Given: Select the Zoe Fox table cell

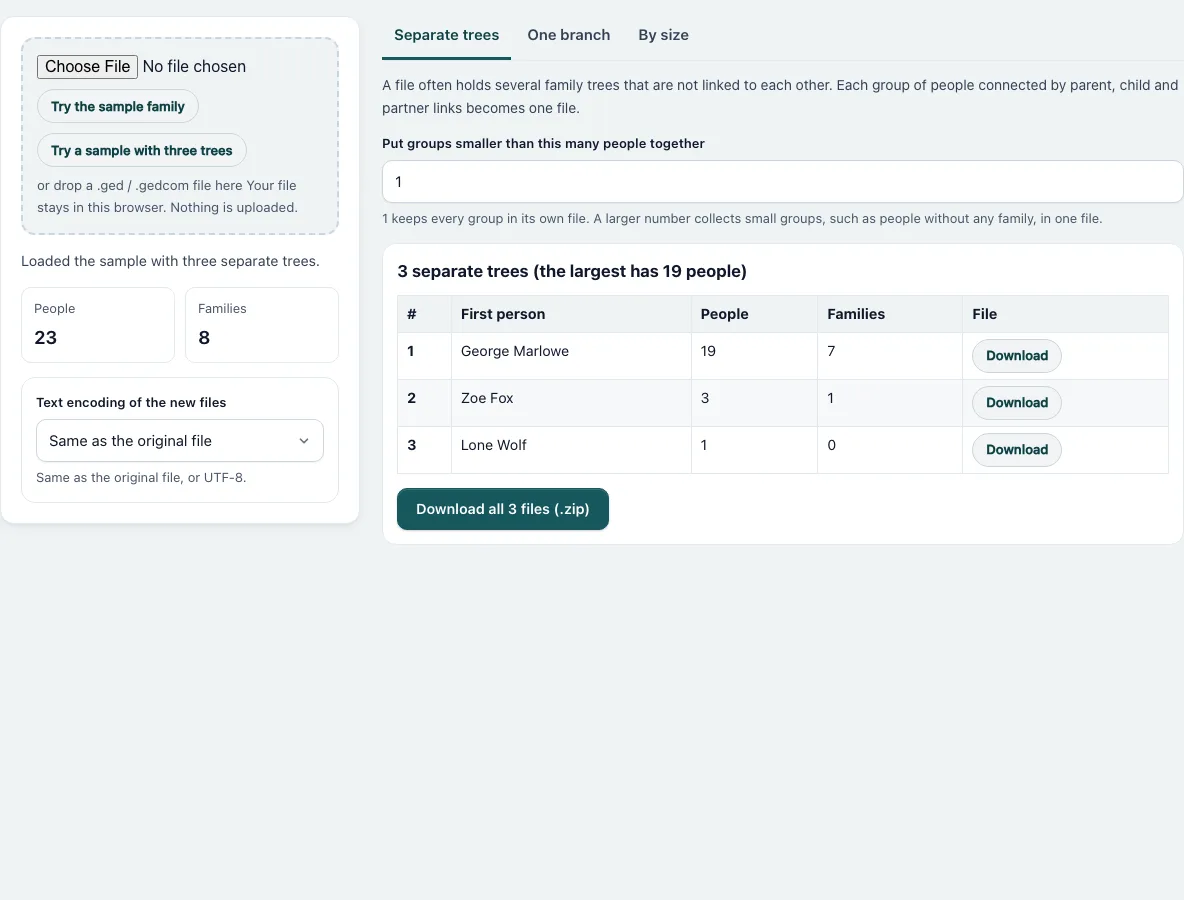Looking at the screenshot, I should tap(571, 402).
